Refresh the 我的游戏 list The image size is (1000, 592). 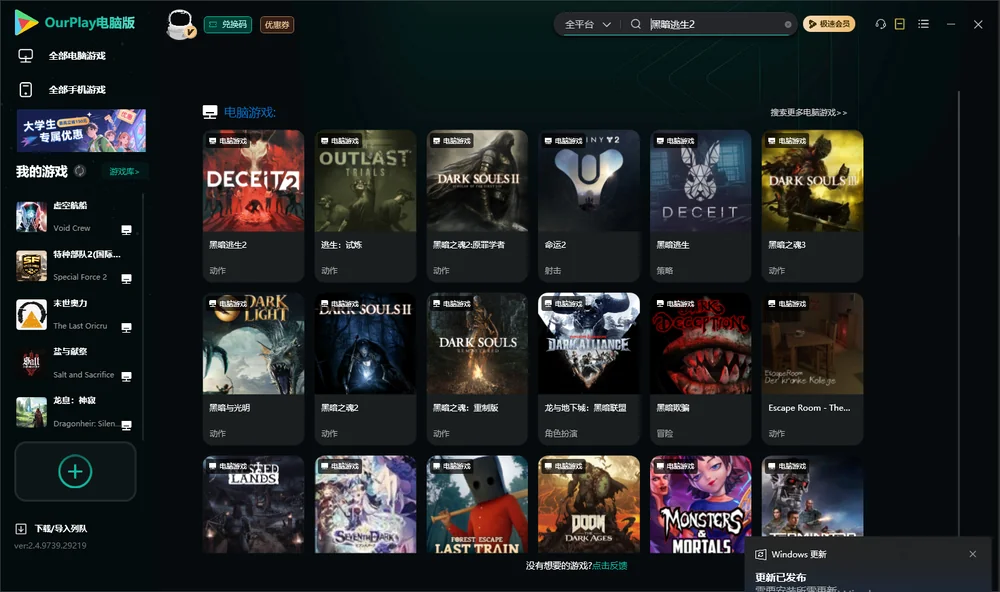pos(80,171)
